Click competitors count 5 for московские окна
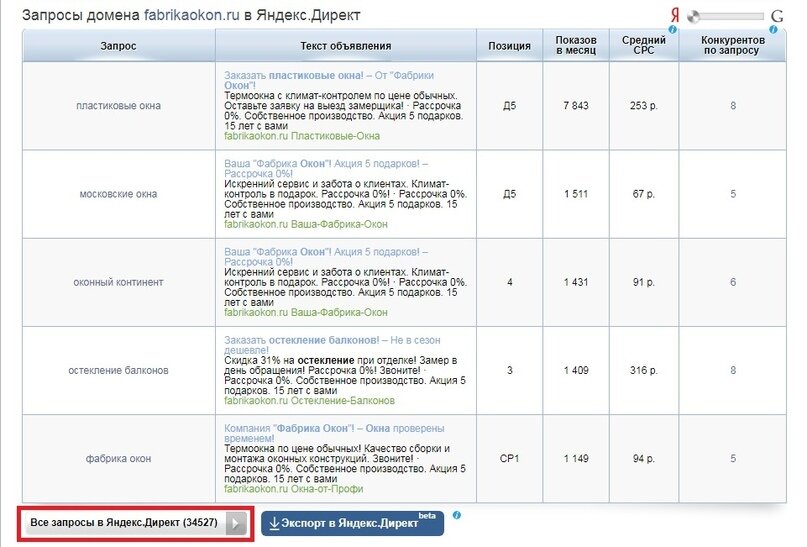 (733, 194)
